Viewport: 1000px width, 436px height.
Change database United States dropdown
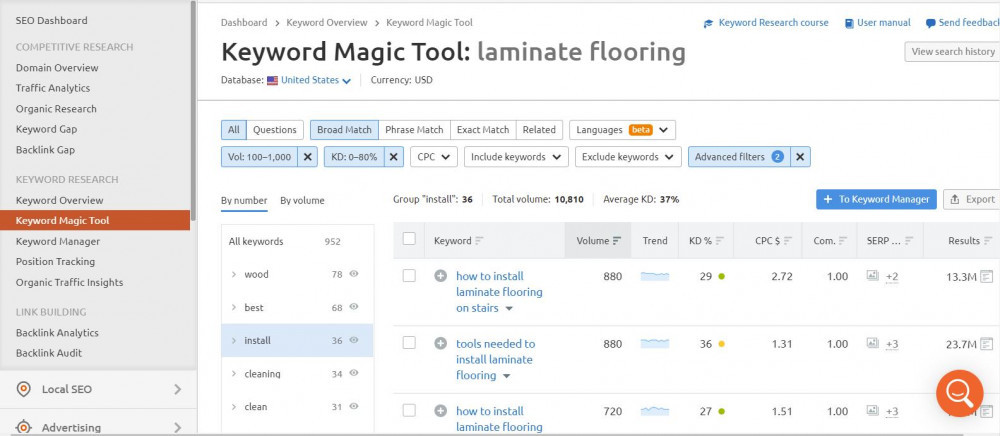coord(316,80)
